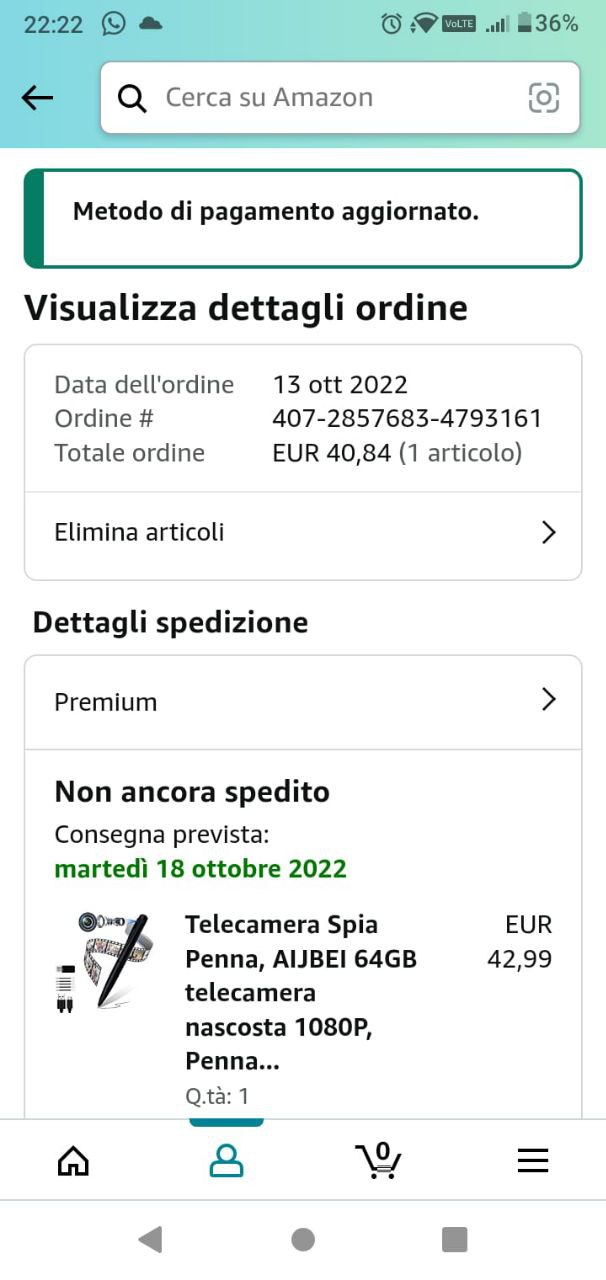The width and height of the screenshot is (606, 1280).
Task: Tap the martedì 18 ottobre 2022 delivery date
Action: [200, 868]
